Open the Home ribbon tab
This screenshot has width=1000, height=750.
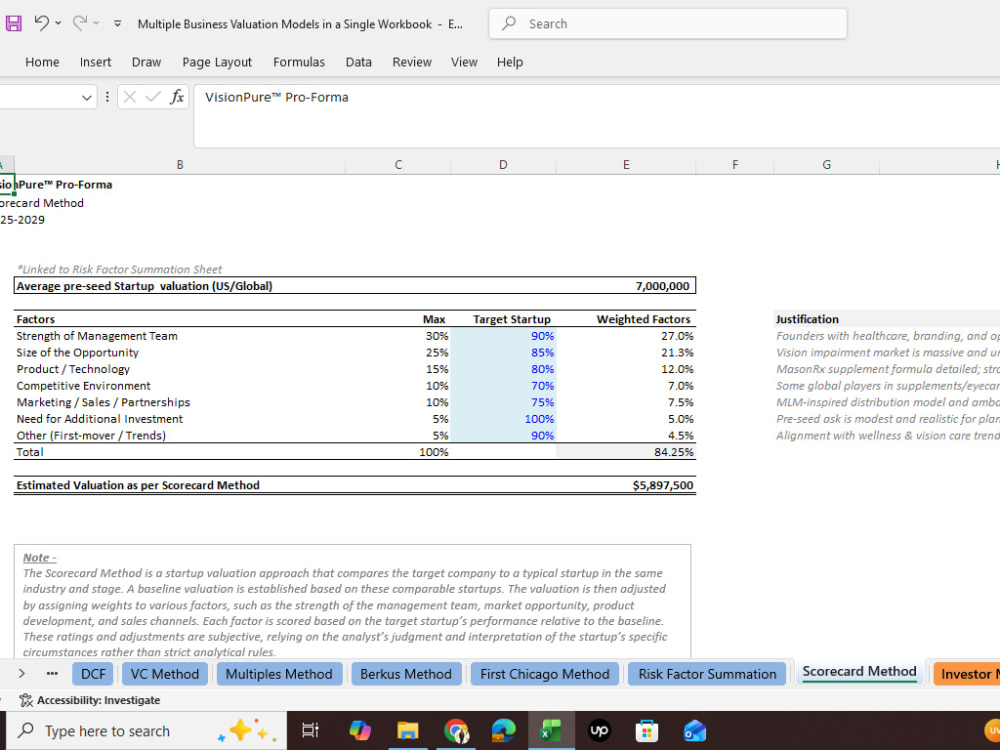[x=42, y=62]
